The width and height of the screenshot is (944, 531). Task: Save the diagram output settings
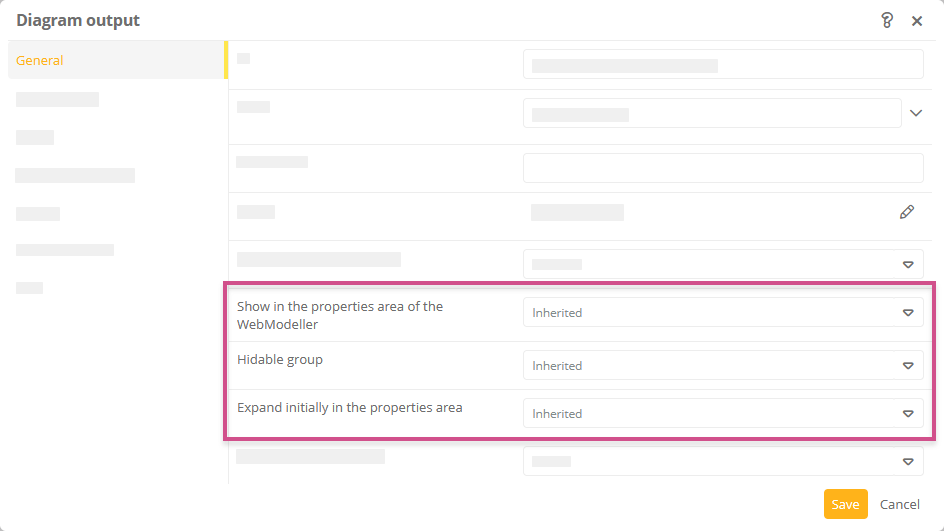pos(845,504)
